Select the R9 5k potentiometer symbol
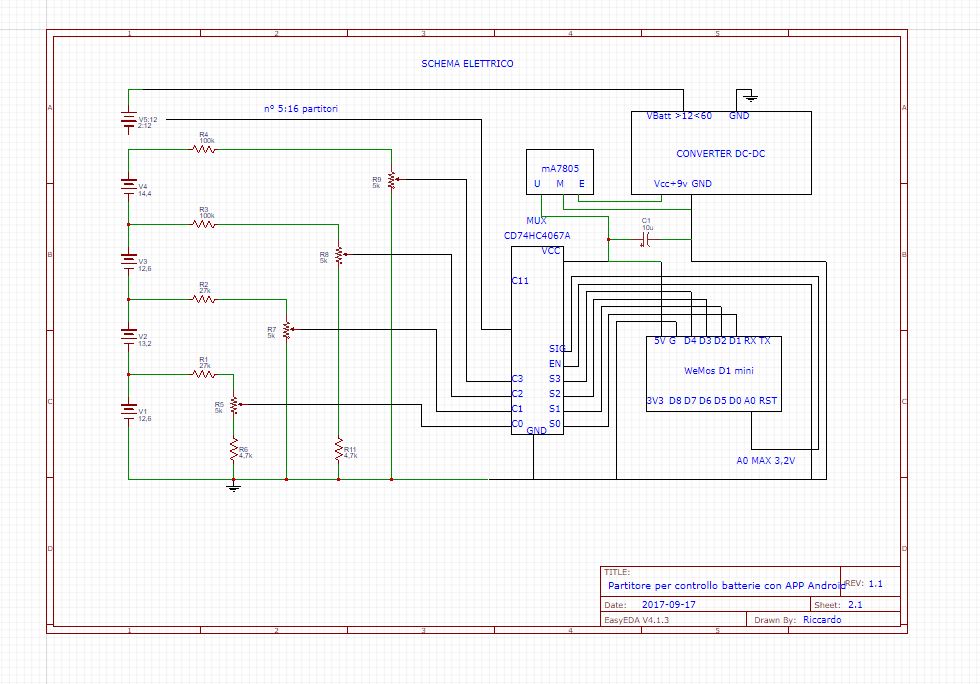The height and width of the screenshot is (684, 980). point(392,180)
